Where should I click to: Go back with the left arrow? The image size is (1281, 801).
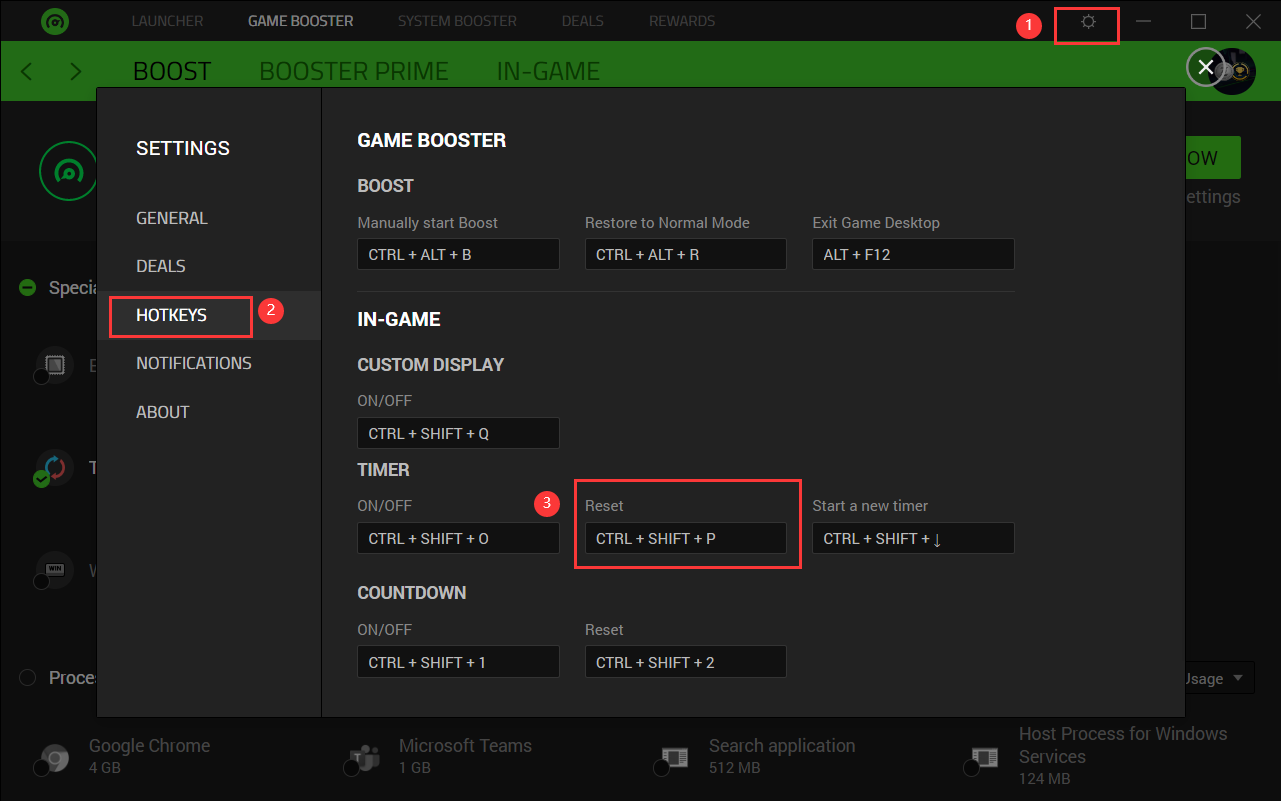(27, 71)
